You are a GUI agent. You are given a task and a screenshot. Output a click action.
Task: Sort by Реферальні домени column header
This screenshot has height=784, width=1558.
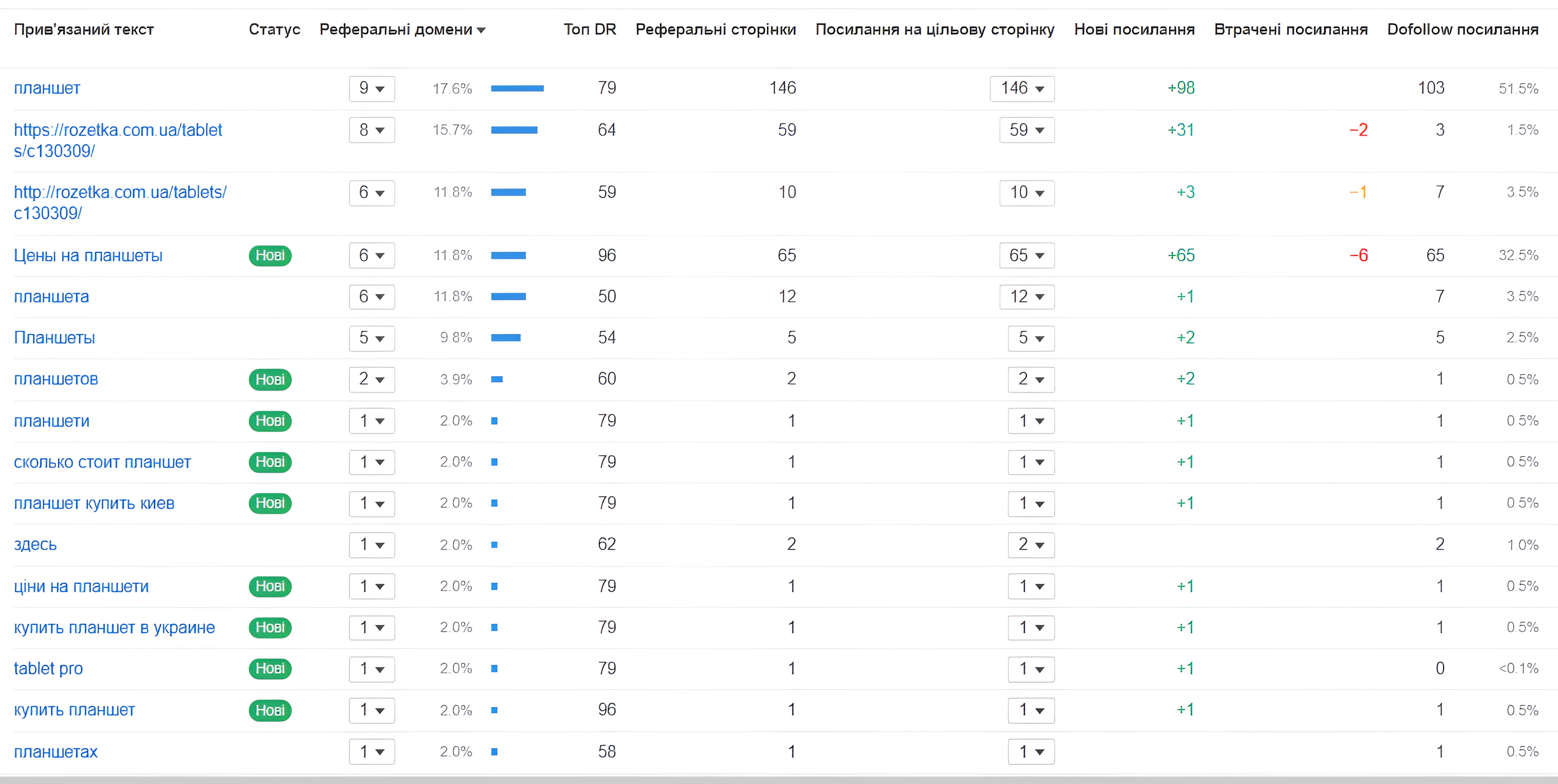pos(402,29)
